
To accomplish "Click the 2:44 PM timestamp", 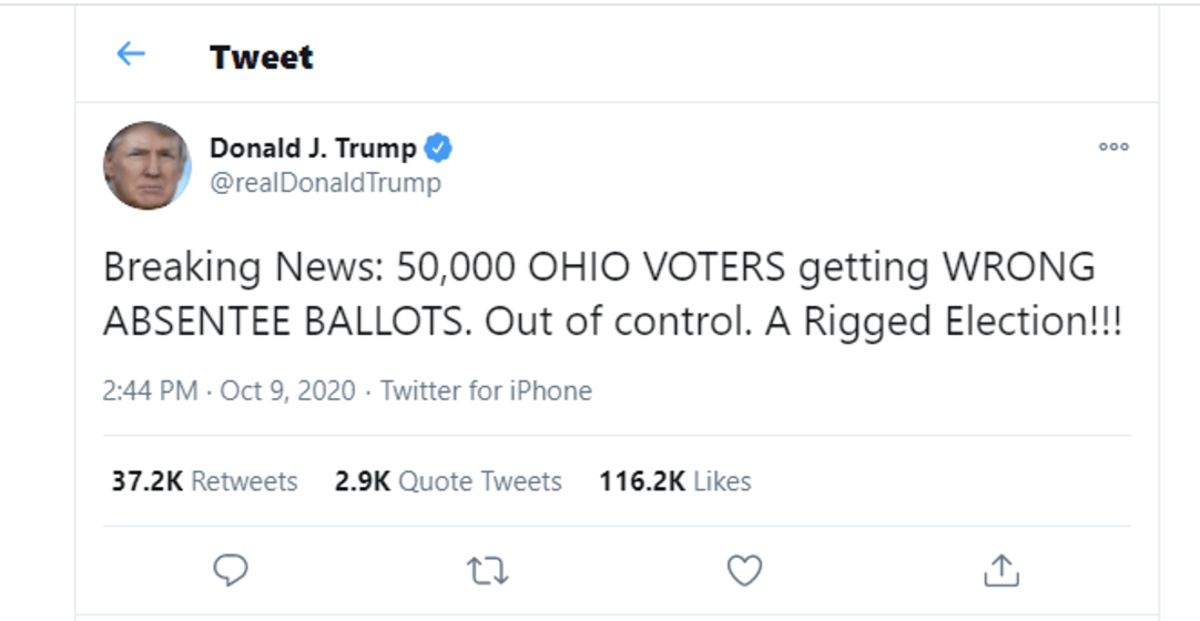I will pos(150,390).
